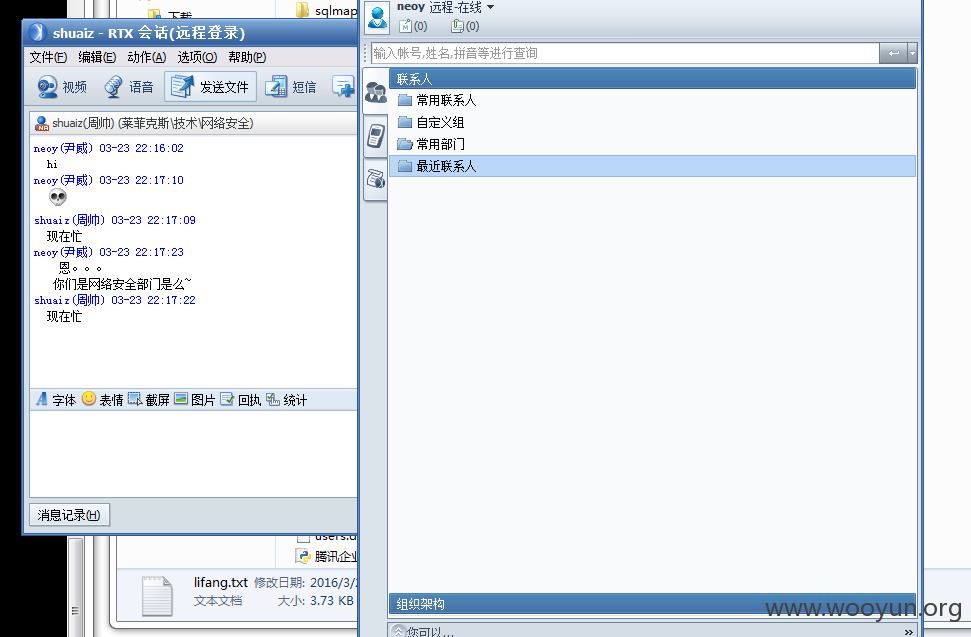
Task: Click the add-participant icon after 短信
Action: (343, 87)
